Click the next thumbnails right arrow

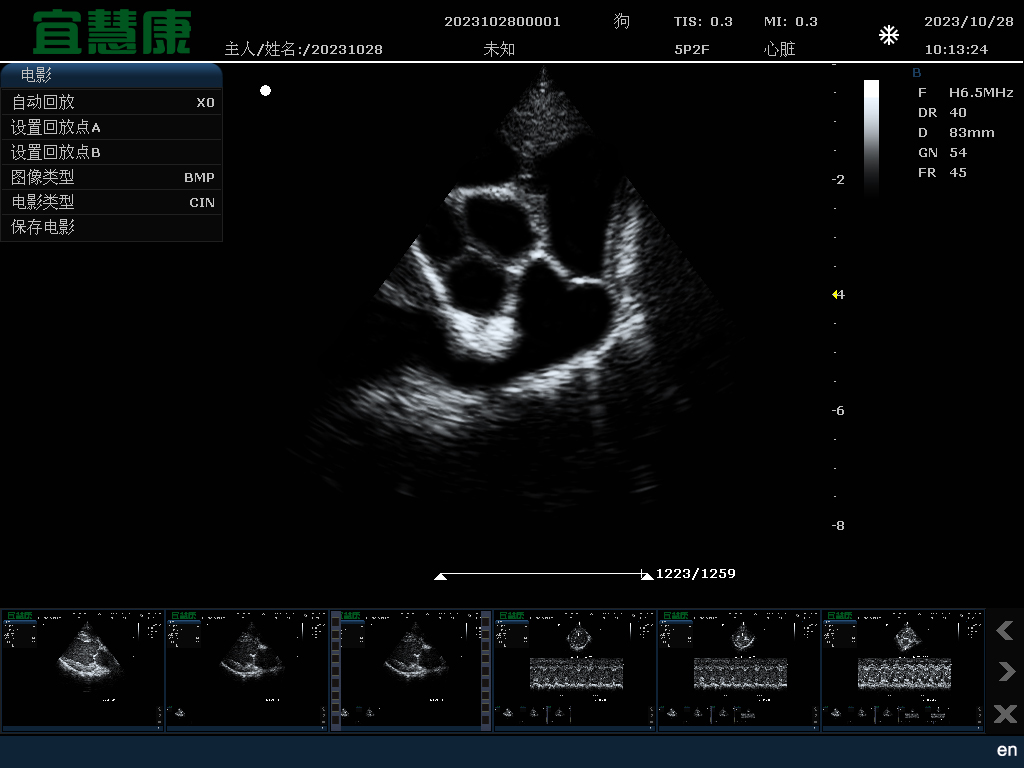[1005, 671]
